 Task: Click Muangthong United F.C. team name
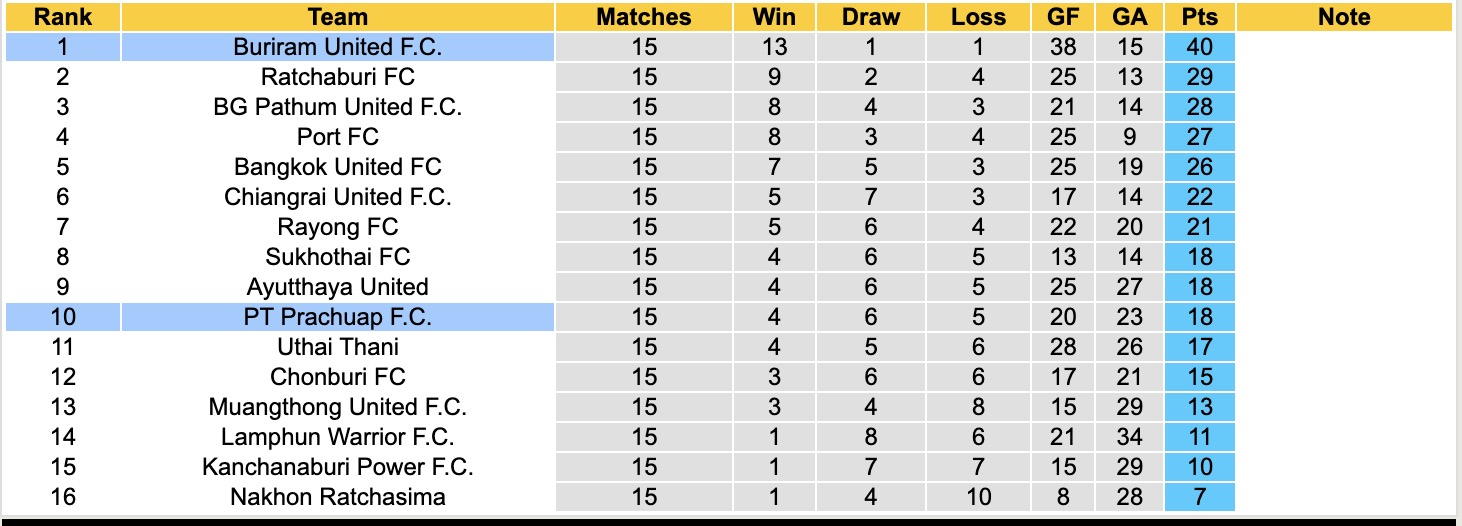point(337,407)
